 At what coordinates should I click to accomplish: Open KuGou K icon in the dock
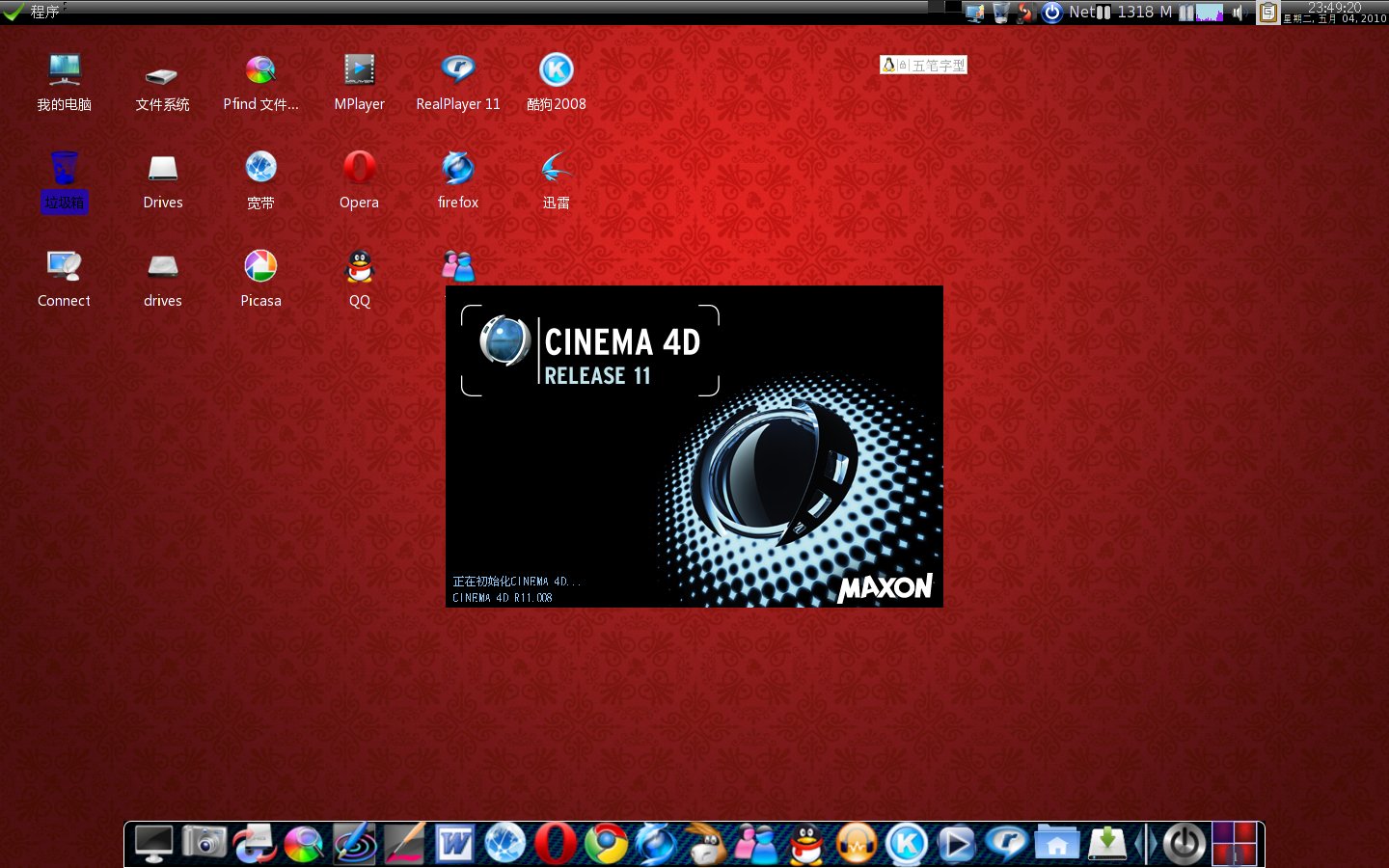pyautogui.click(x=907, y=844)
